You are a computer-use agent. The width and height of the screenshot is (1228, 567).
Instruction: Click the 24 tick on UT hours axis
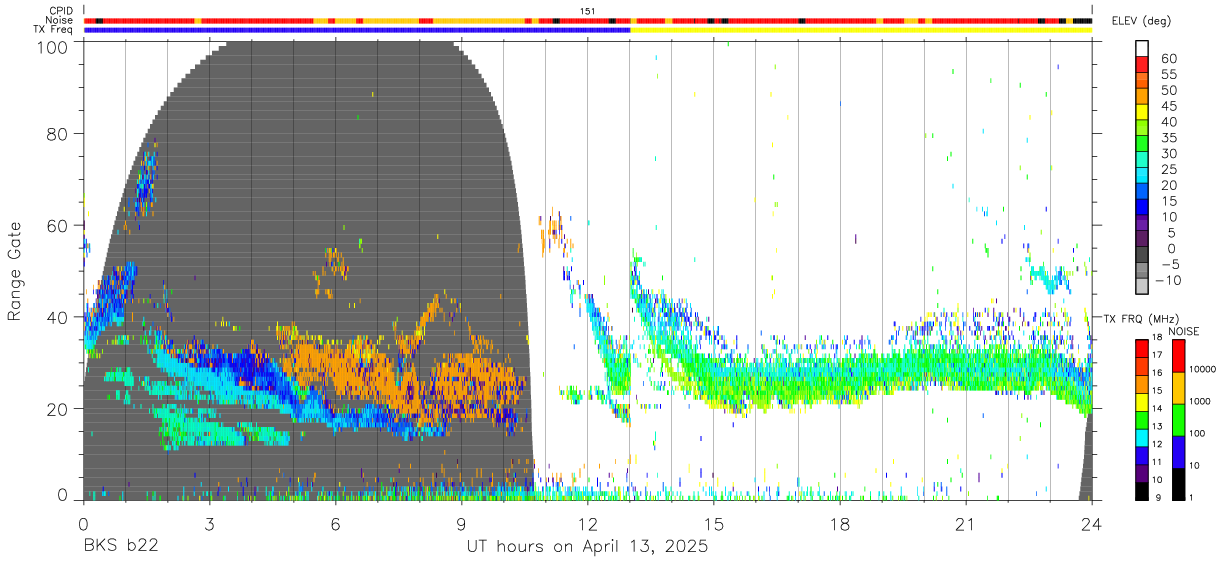click(x=1092, y=524)
